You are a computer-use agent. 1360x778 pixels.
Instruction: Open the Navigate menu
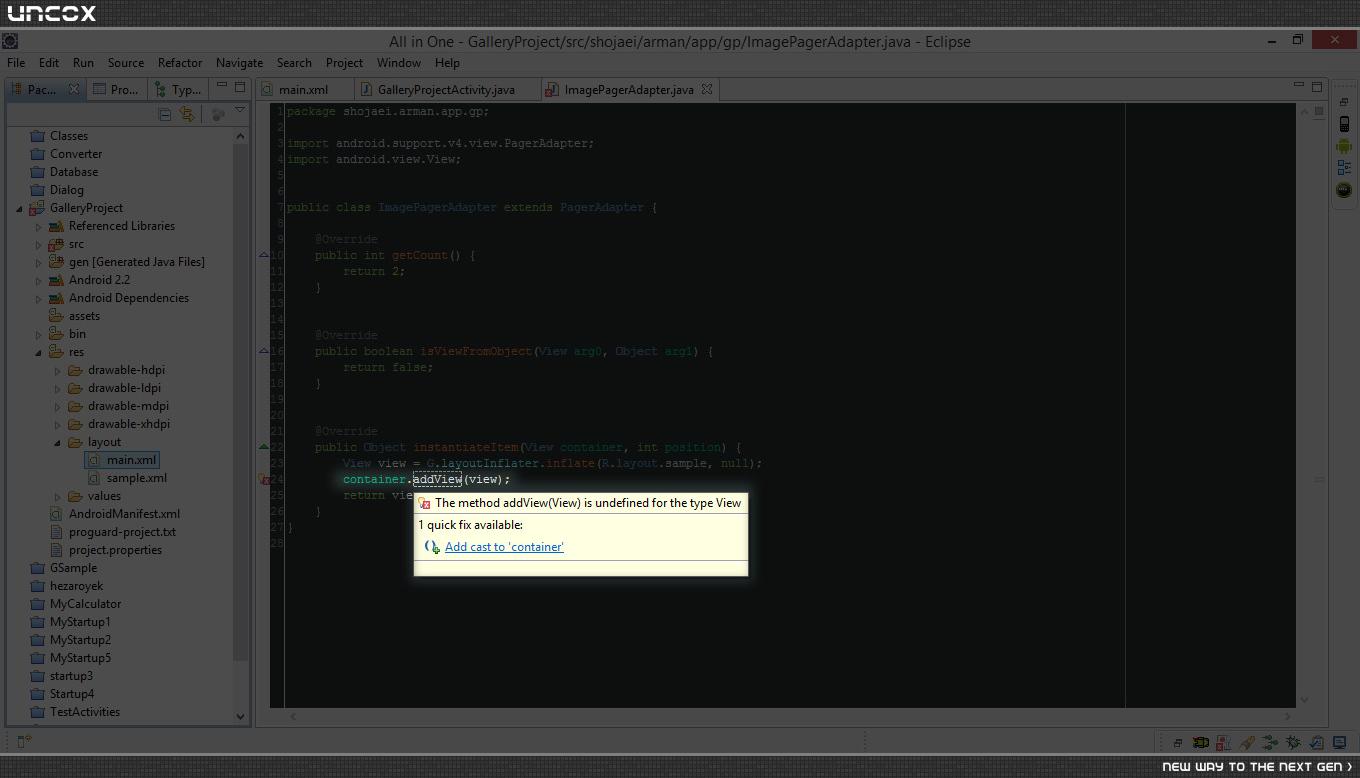coord(239,63)
